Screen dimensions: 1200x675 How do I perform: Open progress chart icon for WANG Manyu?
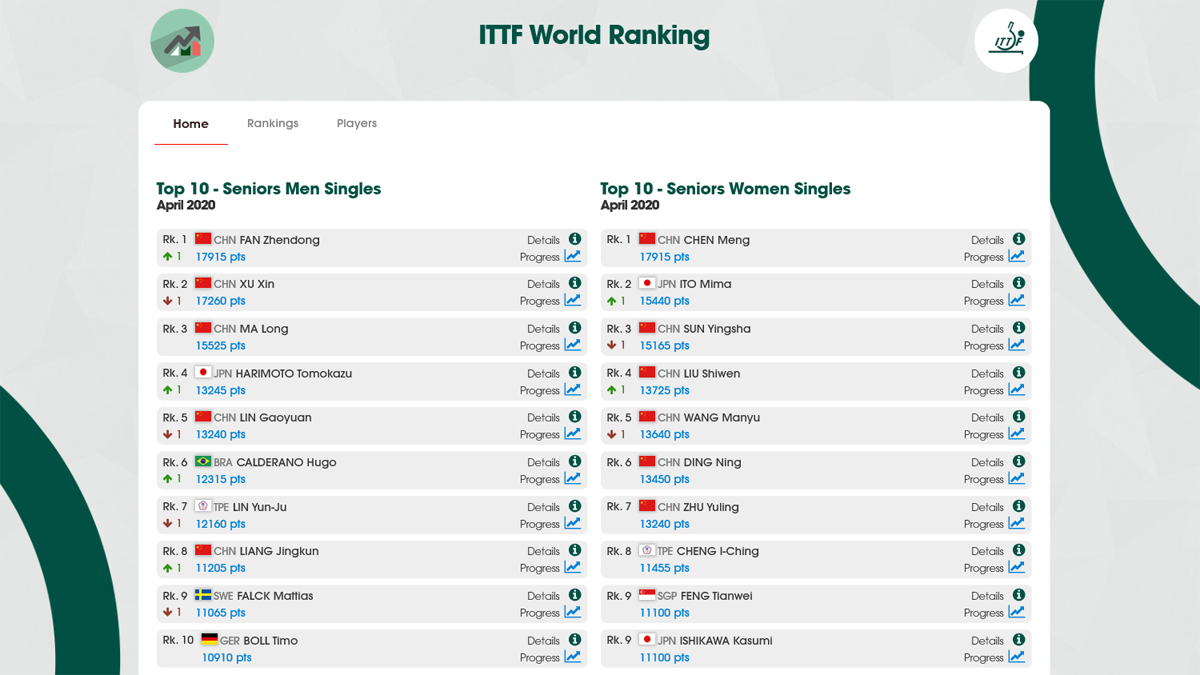click(1016, 434)
